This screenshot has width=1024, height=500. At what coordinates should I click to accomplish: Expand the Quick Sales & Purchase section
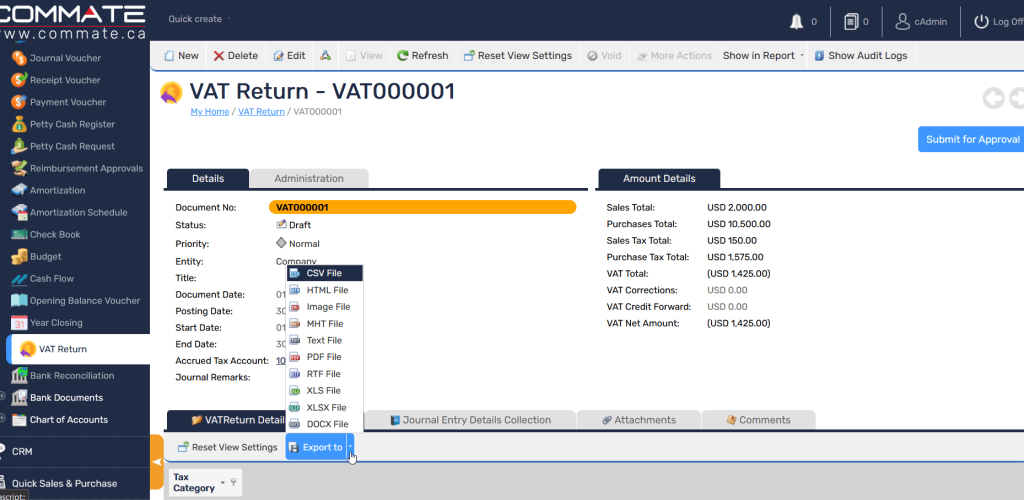(x=64, y=484)
